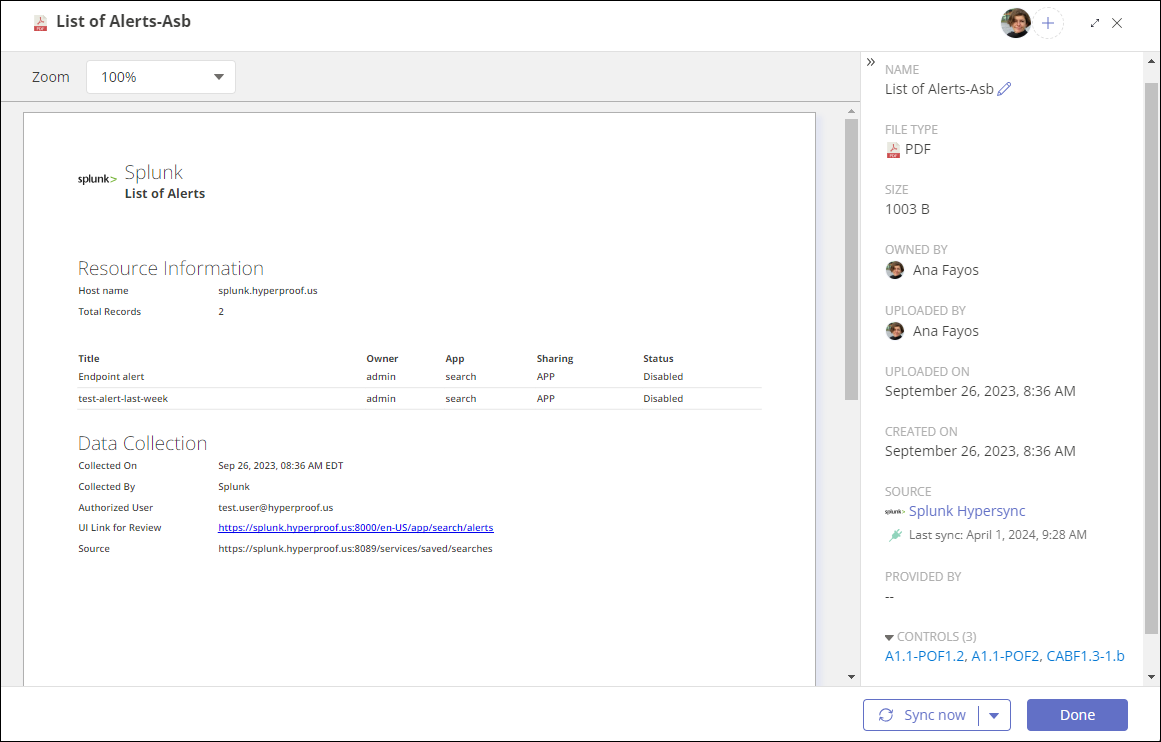Click the Disabled status of Endpoint alert
Screen dimensions: 1161x742
663,377
